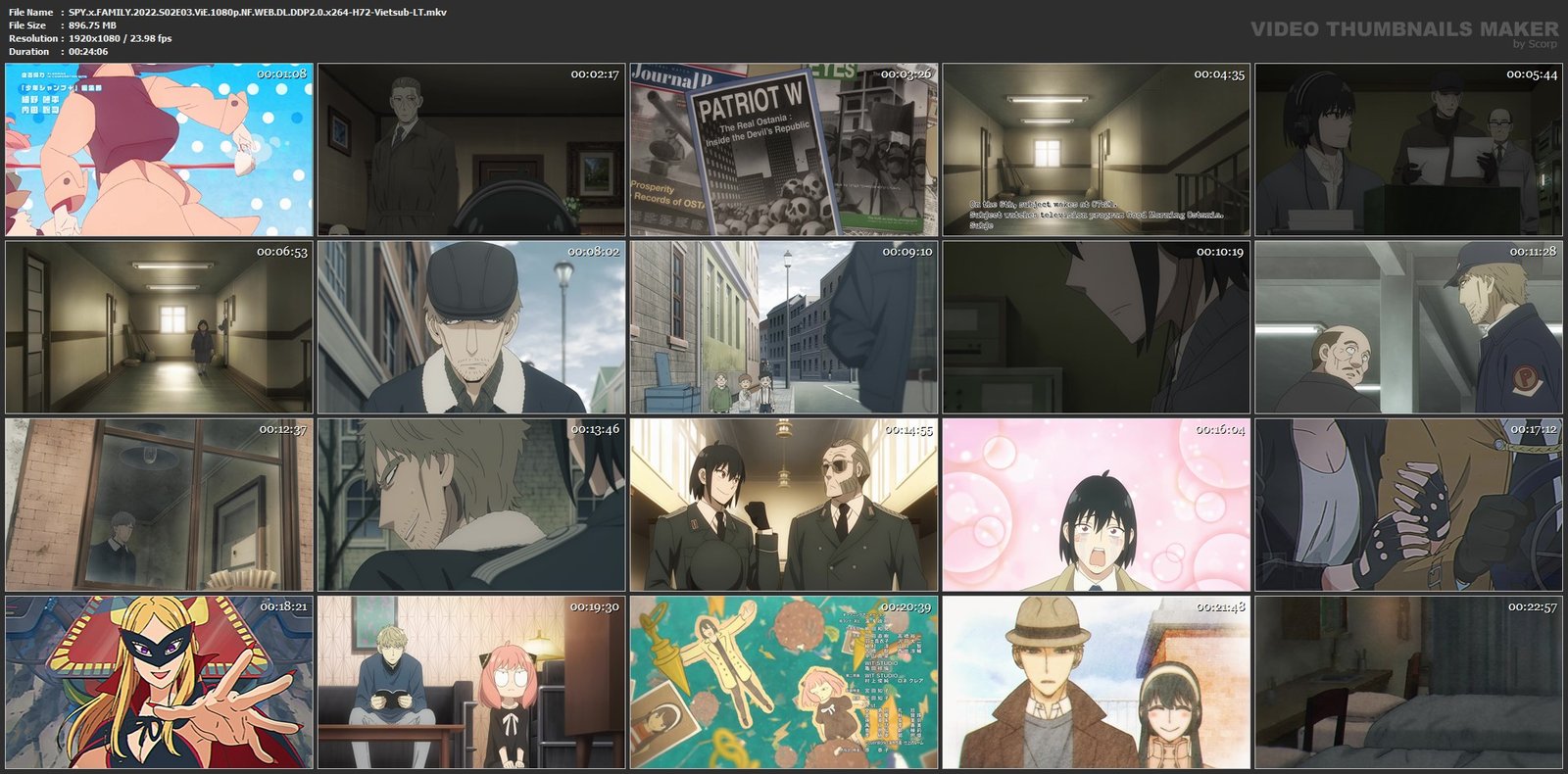Click the timestamp 00:10:19
1568x774 pixels.
[1220, 252]
